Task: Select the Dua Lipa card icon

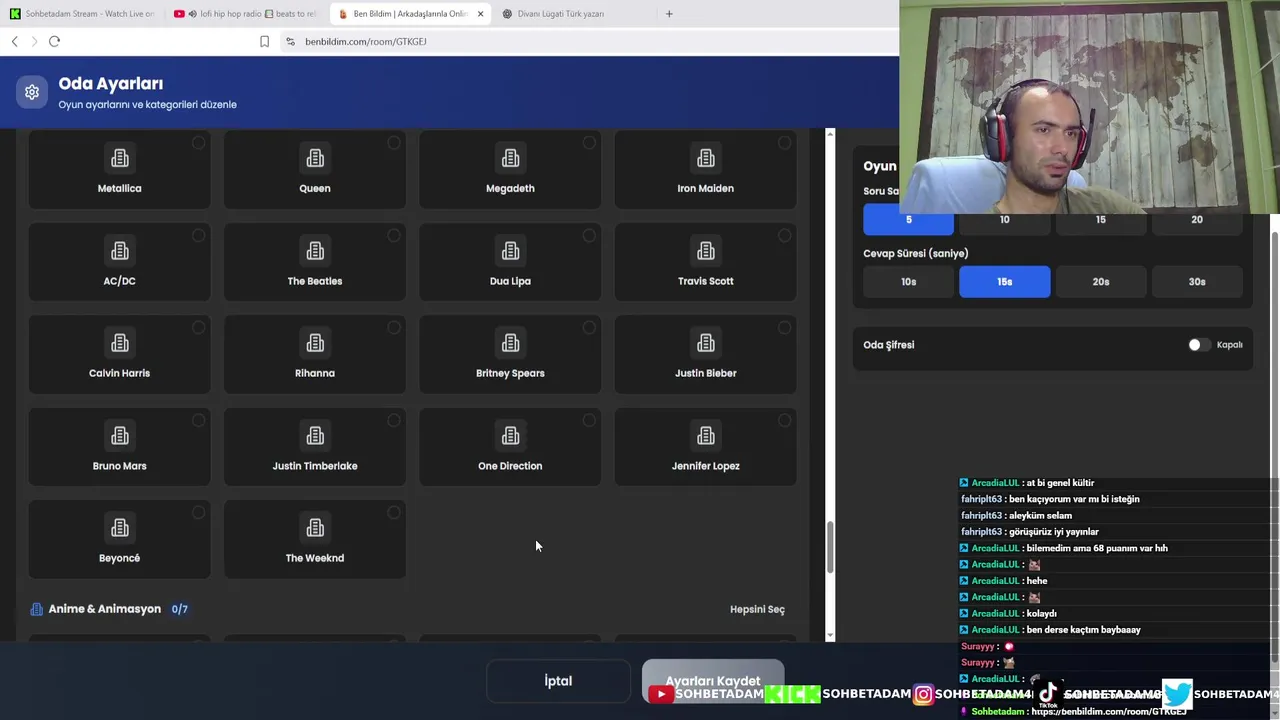Action: (x=510, y=251)
